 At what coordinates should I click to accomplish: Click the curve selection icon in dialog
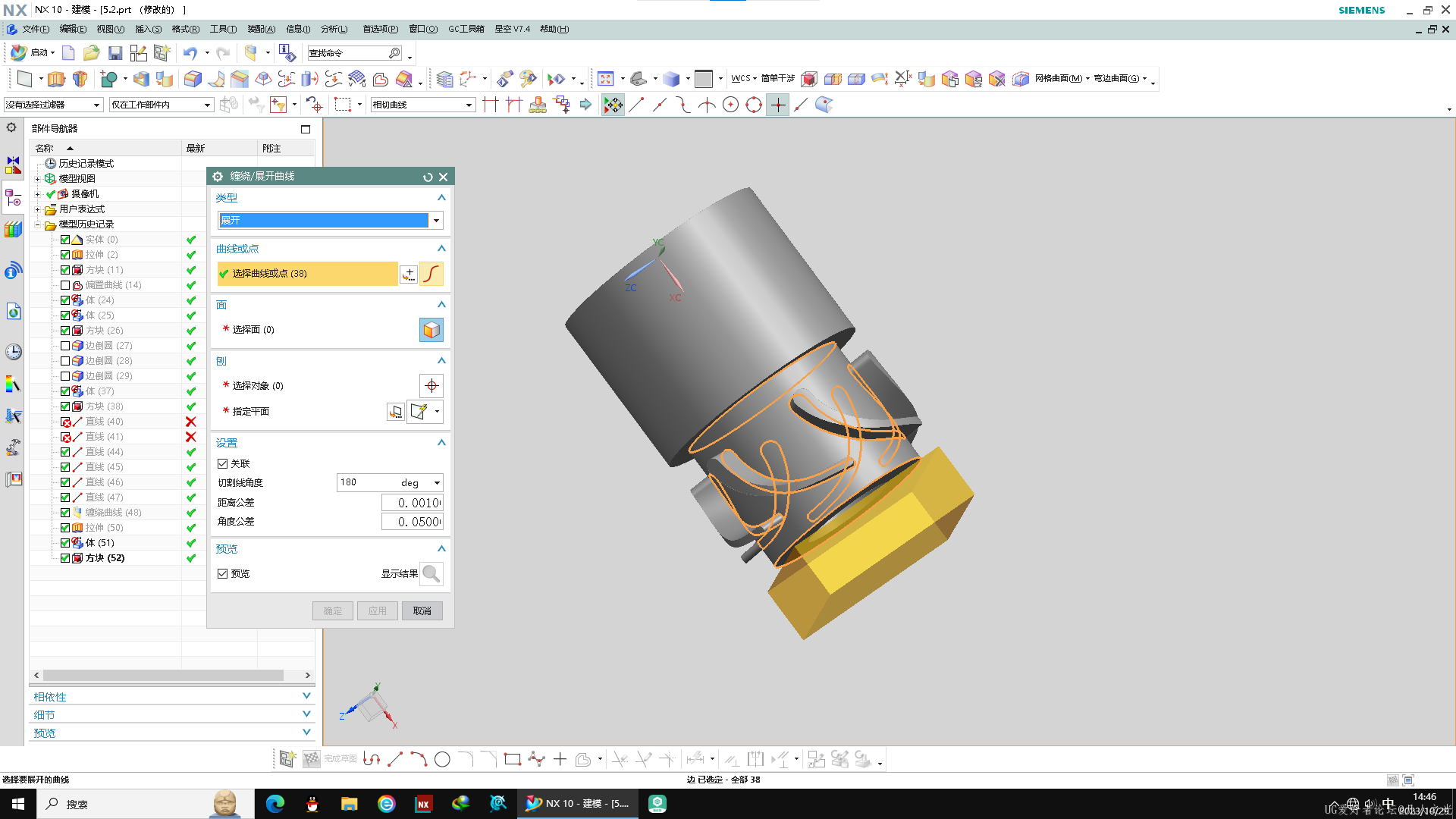click(x=431, y=274)
